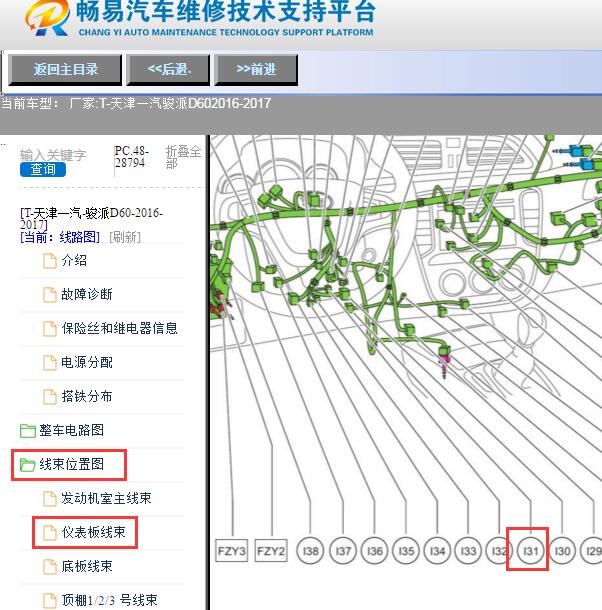
Task: Select 仪表板线束 document
Action: point(93,533)
